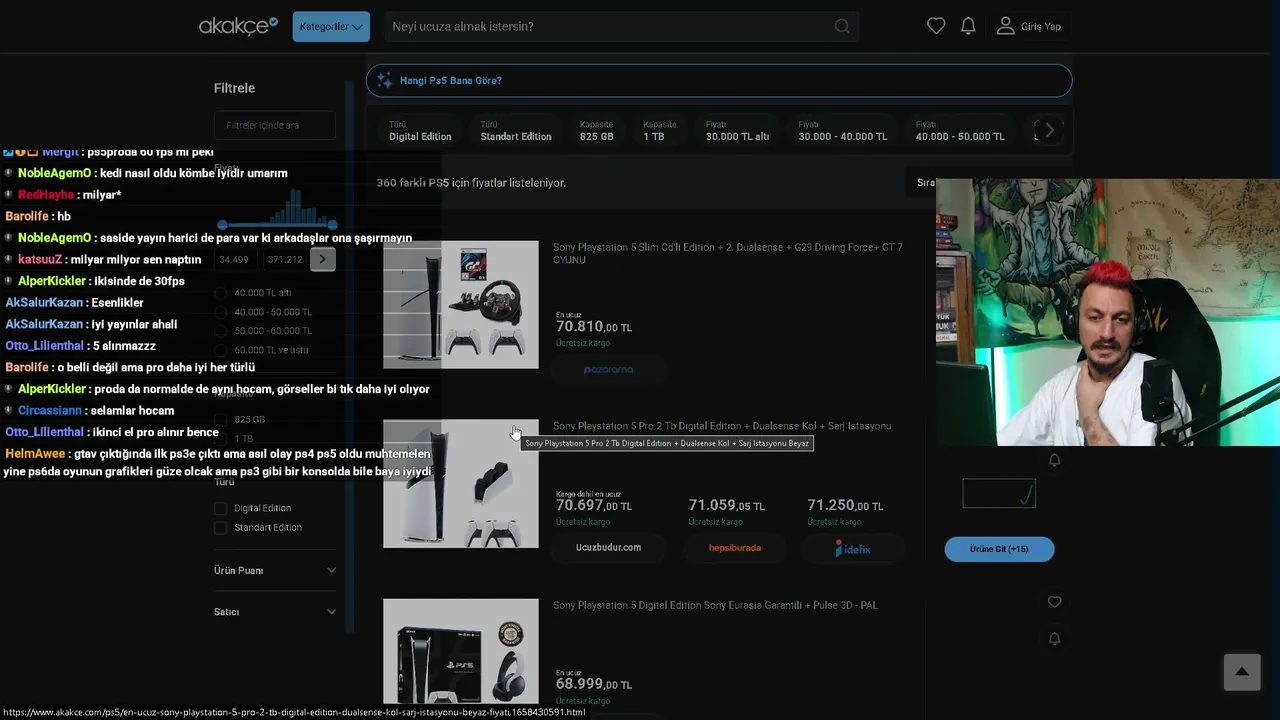Click the 71.250,00 TL price

pos(845,506)
